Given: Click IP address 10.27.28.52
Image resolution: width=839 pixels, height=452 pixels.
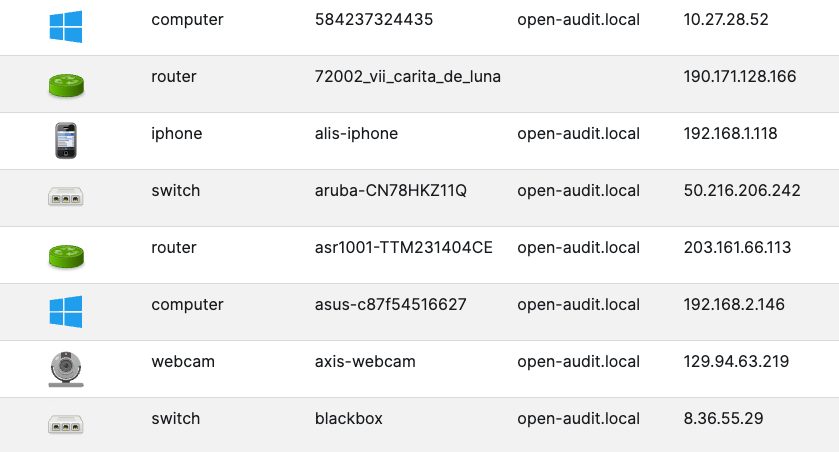Looking at the screenshot, I should pos(726,20).
